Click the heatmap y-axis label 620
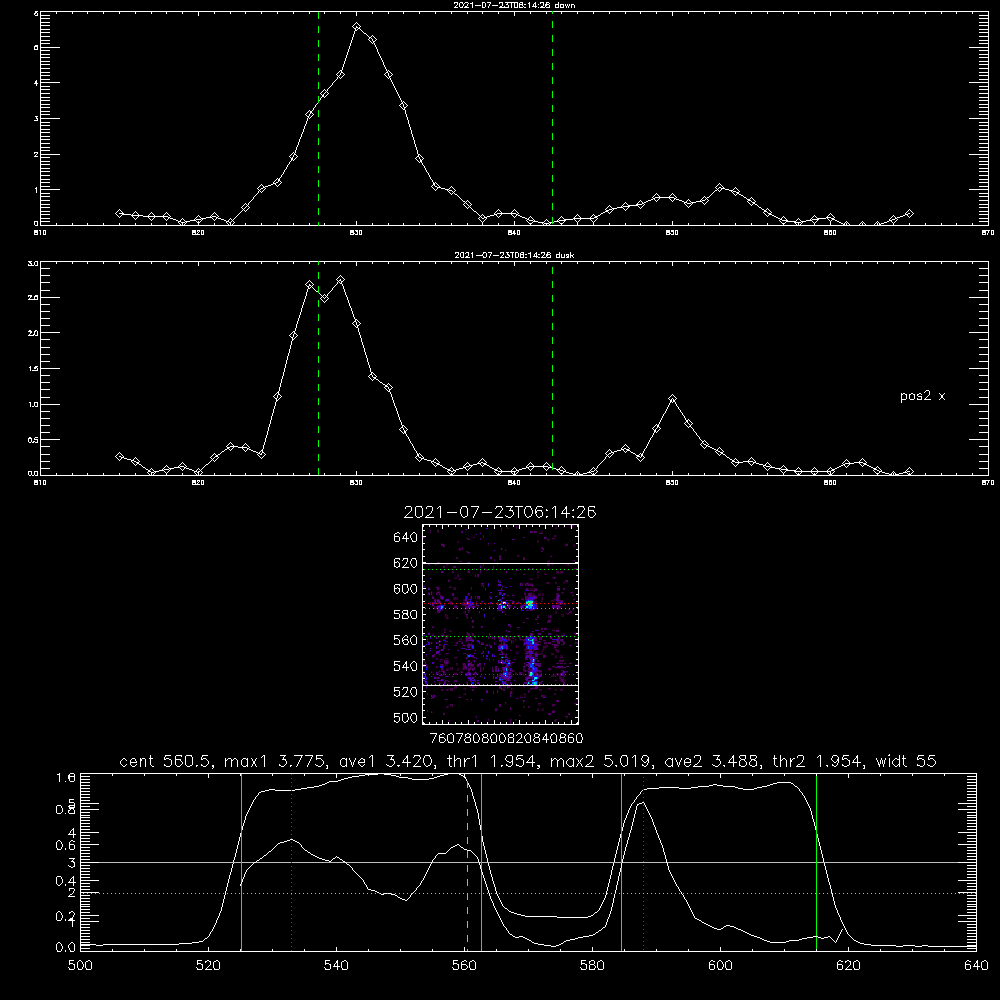Viewport: 1000px width, 1000px height. point(406,563)
